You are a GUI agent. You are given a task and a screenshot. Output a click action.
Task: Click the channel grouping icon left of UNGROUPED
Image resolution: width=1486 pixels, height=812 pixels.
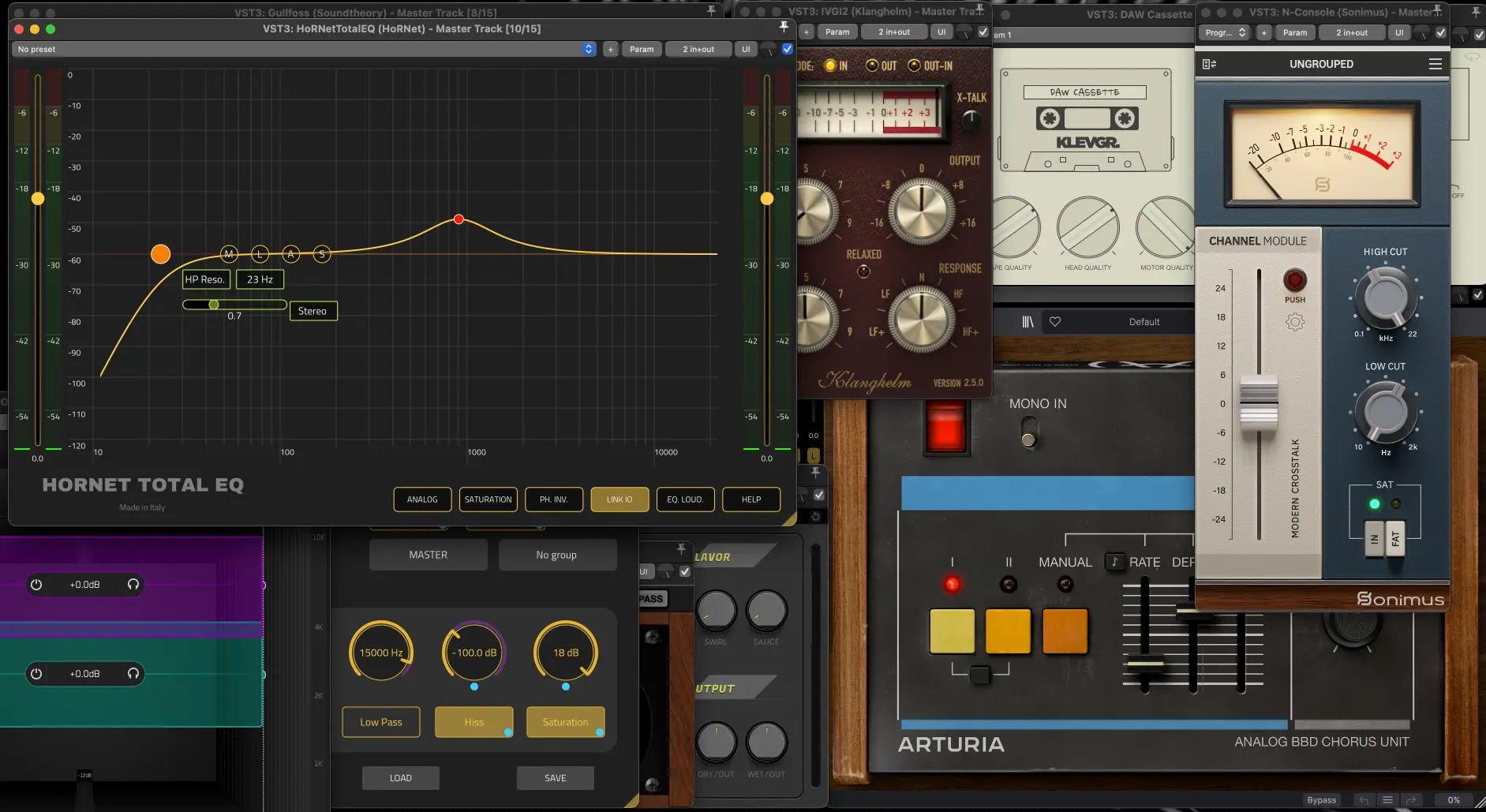pyautogui.click(x=1211, y=64)
